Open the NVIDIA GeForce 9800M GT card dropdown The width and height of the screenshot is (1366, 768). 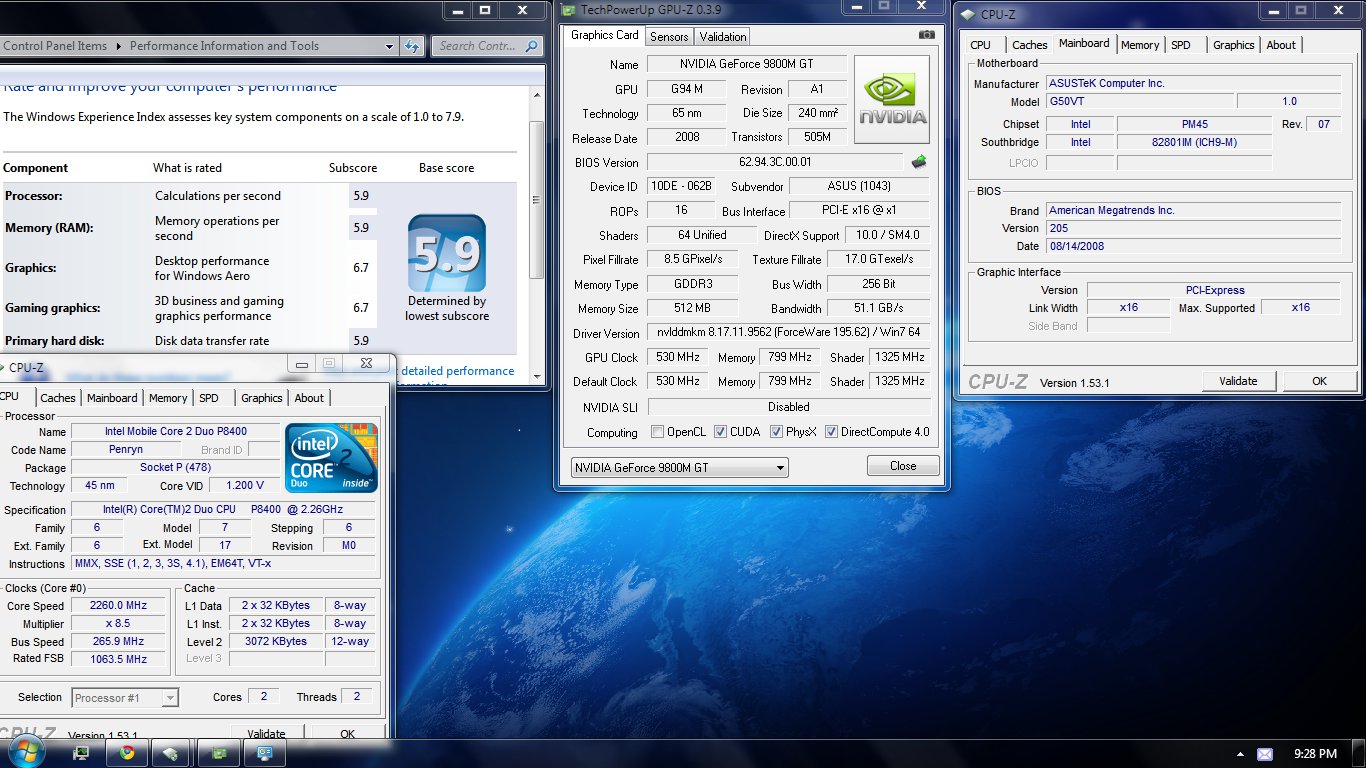pyautogui.click(x=680, y=467)
